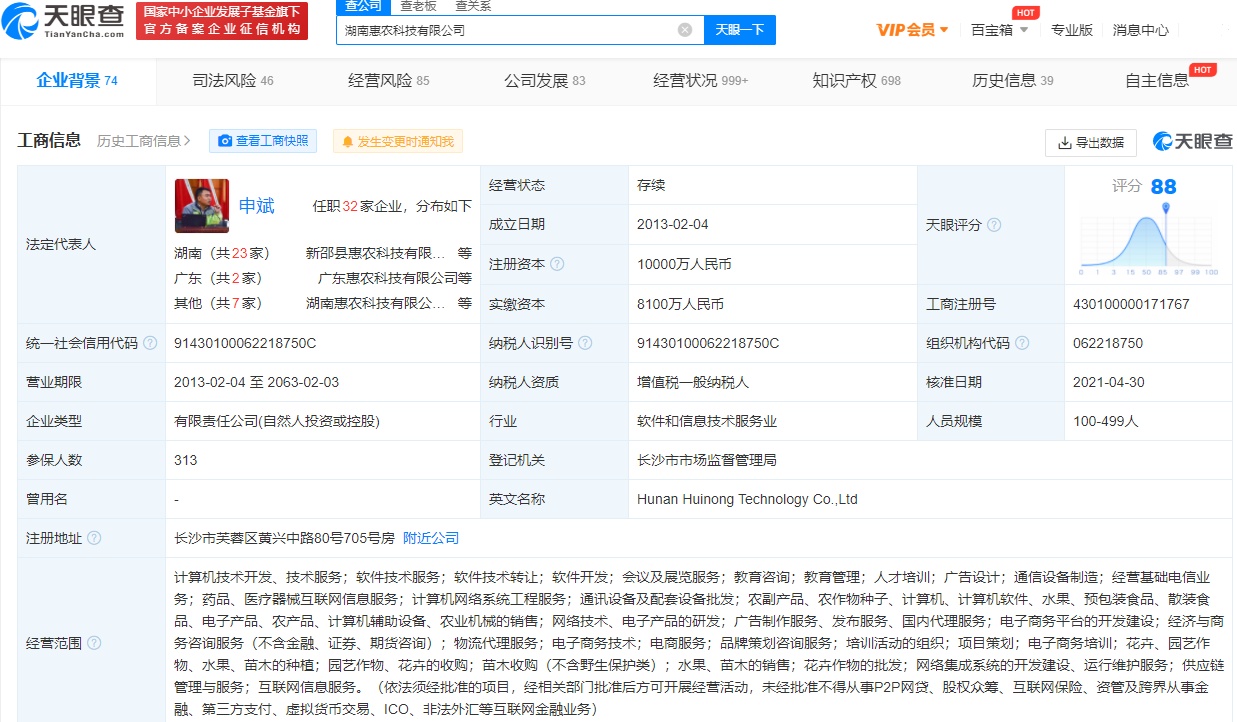Click the 行业 value 软件和信息技术服务业
The height and width of the screenshot is (722, 1237).
point(707,422)
